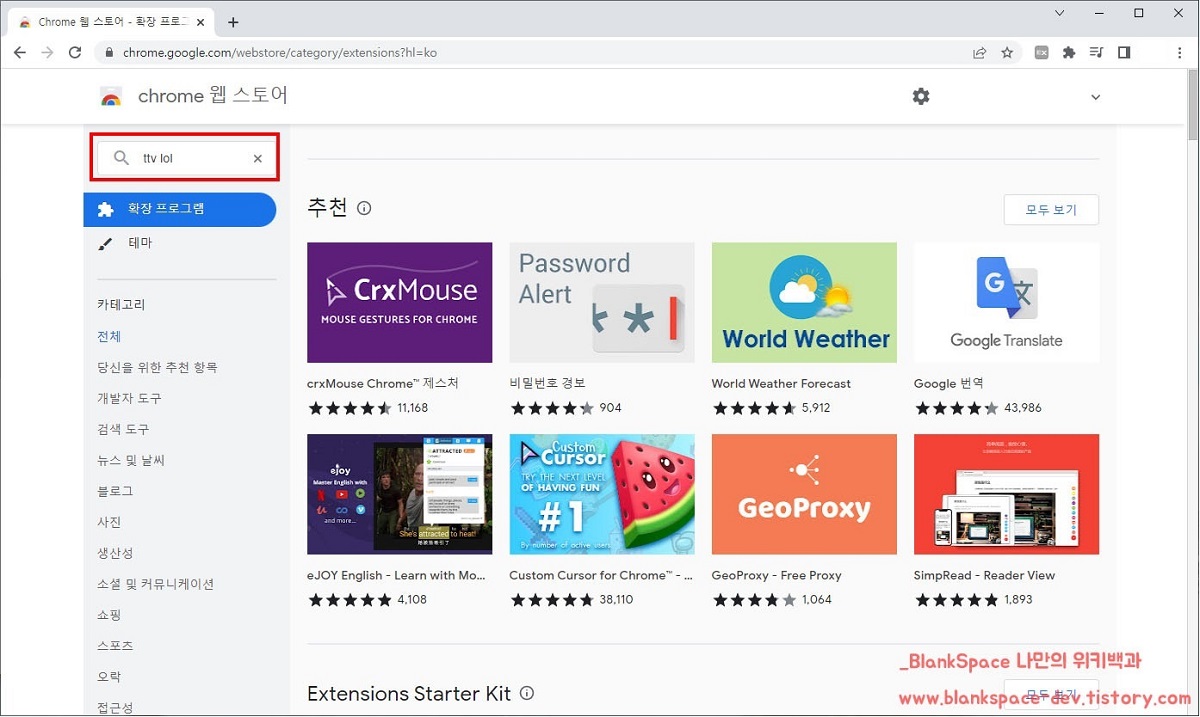Viewport: 1200px width, 717px height.
Task: Click the media control icon in the toolbar
Action: 1096,53
